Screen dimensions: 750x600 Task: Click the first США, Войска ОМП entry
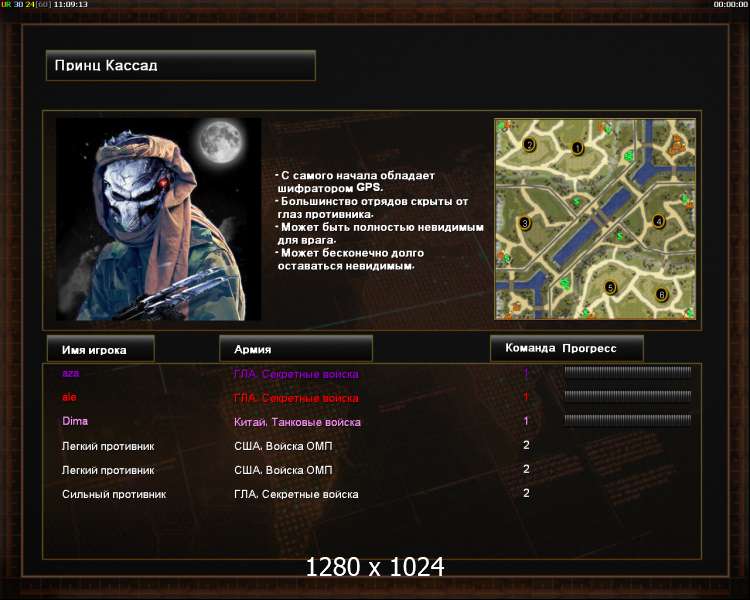coord(283,446)
